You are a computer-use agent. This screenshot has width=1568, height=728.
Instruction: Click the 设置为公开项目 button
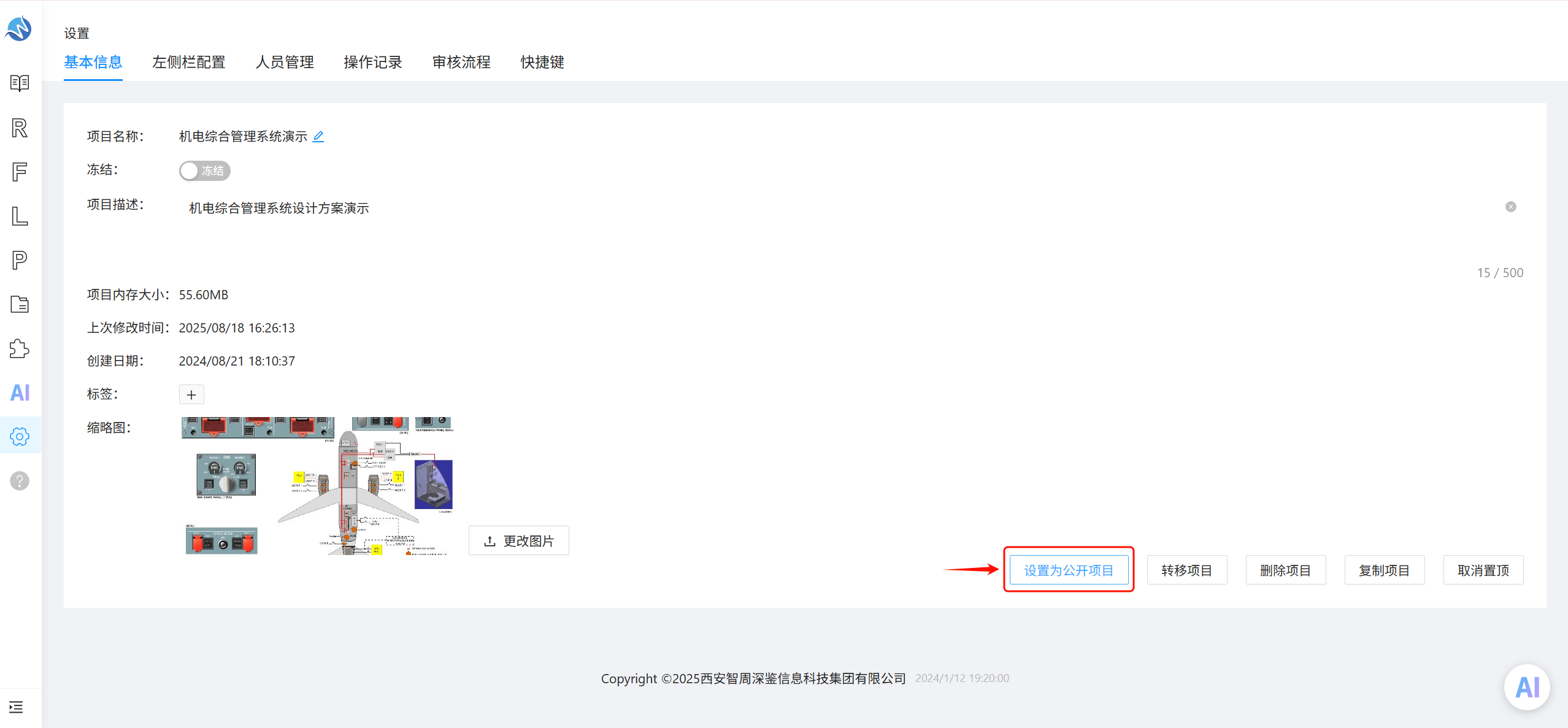click(x=1069, y=570)
